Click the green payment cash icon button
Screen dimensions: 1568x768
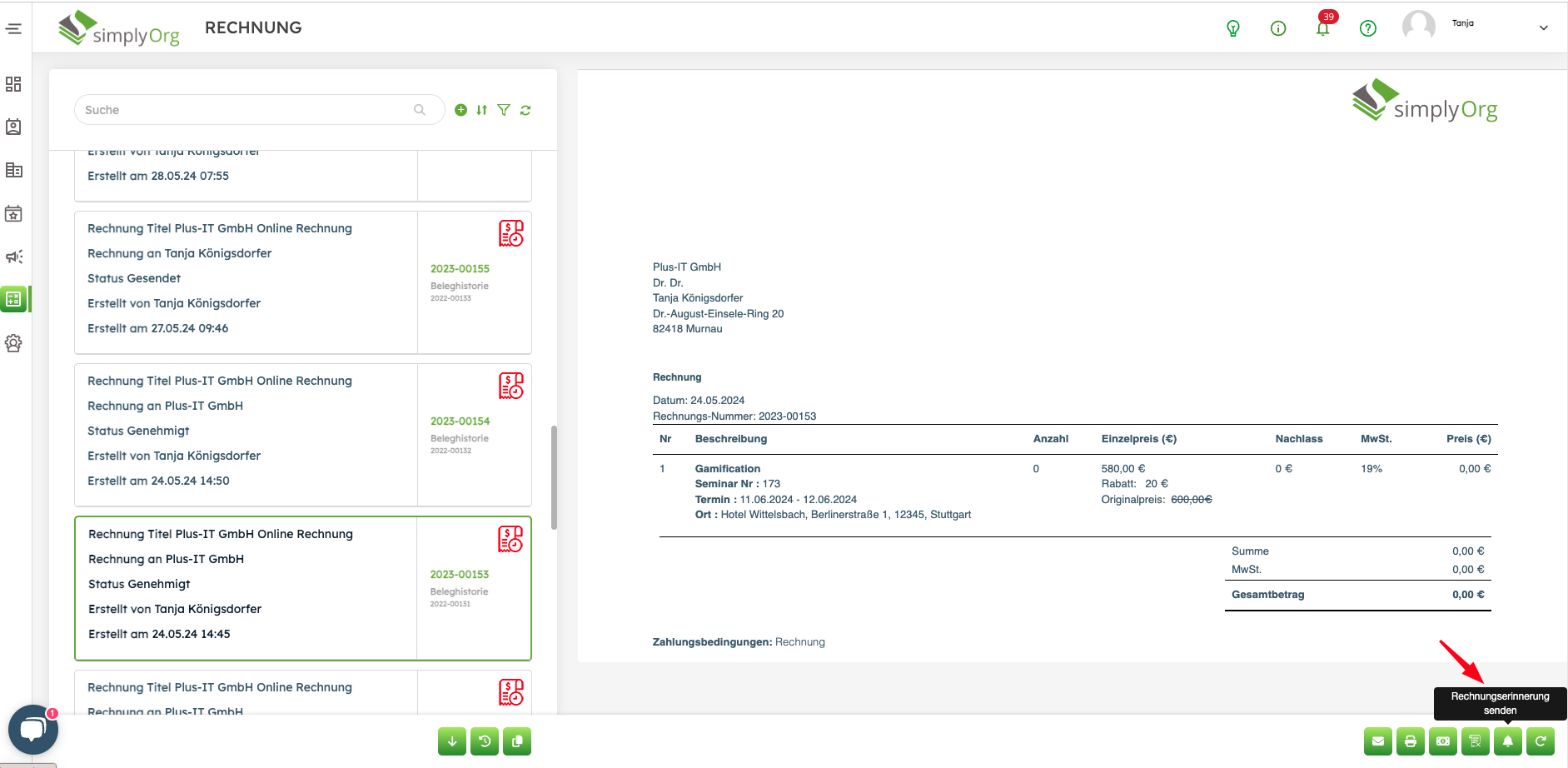pyautogui.click(x=1442, y=741)
